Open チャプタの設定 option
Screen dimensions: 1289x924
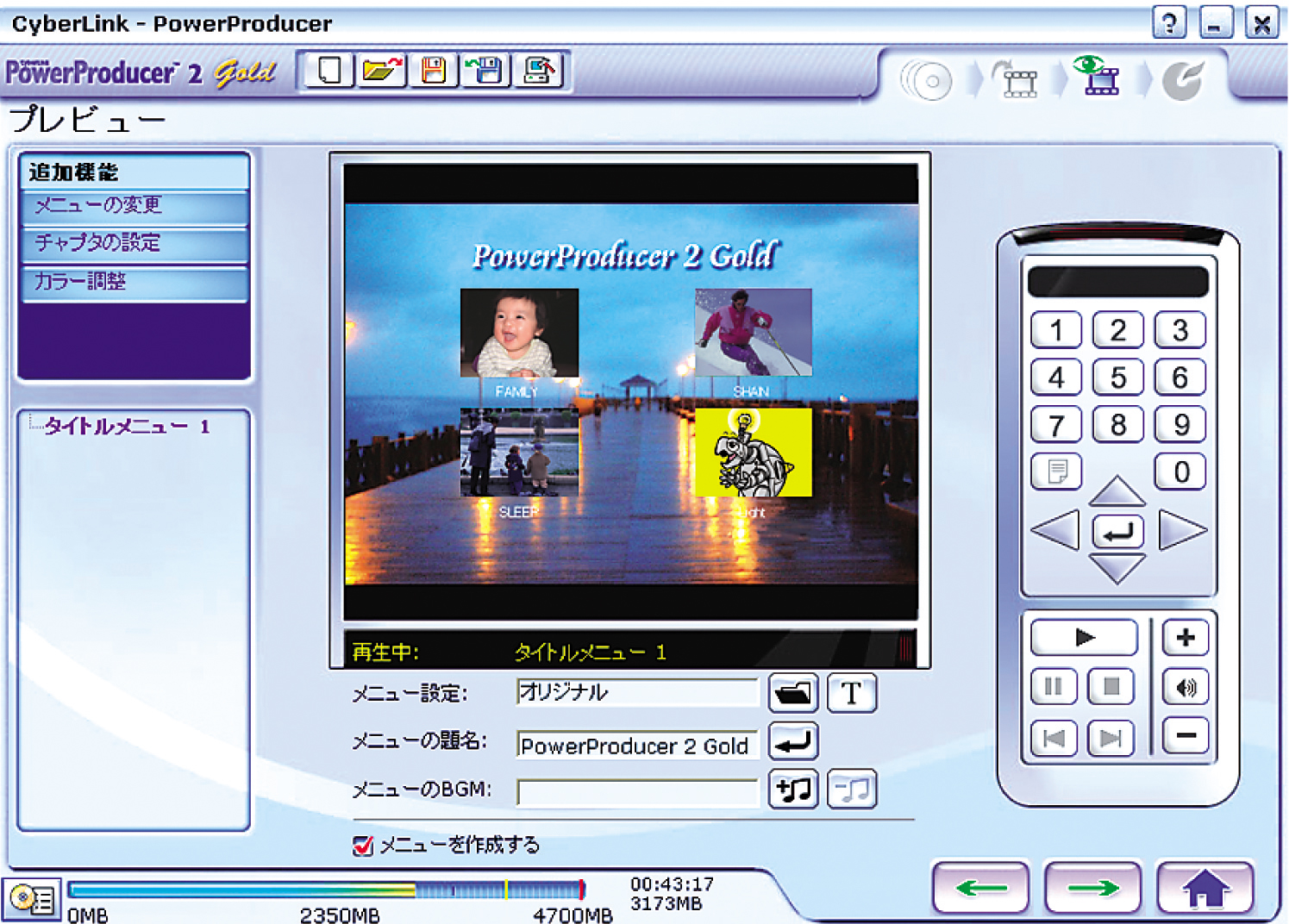tap(135, 244)
